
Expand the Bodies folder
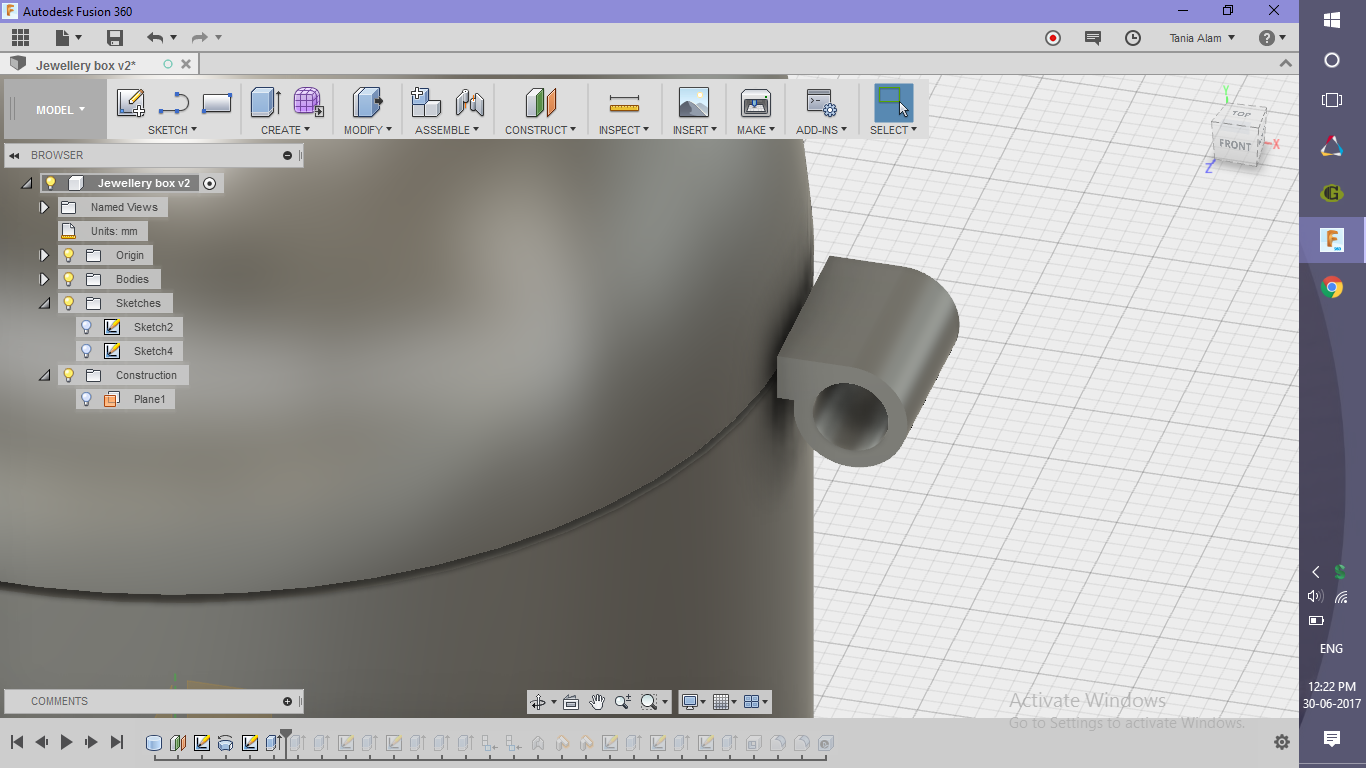pos(44,279)
